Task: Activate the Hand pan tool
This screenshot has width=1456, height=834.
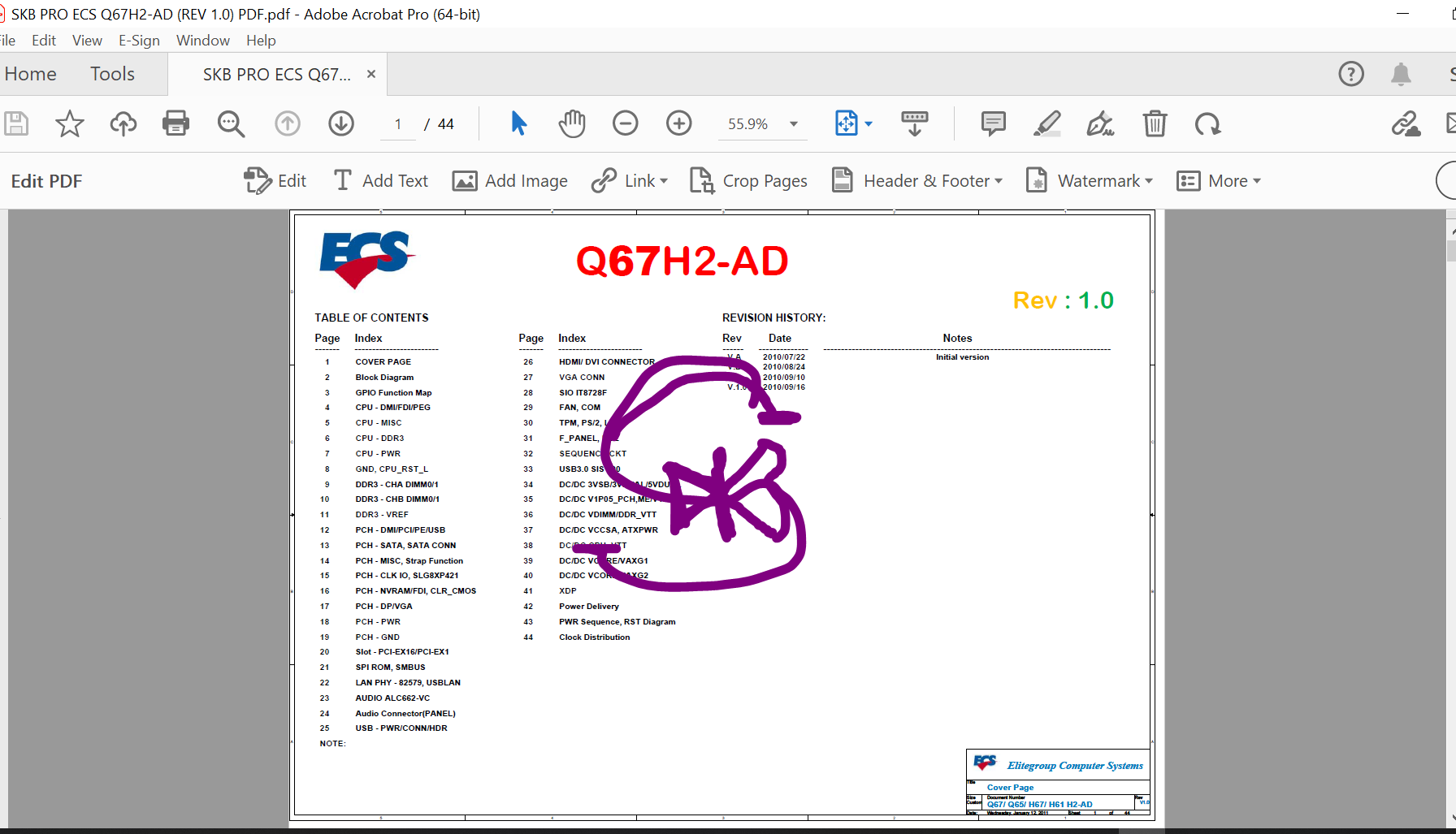Action: point(572,123)
